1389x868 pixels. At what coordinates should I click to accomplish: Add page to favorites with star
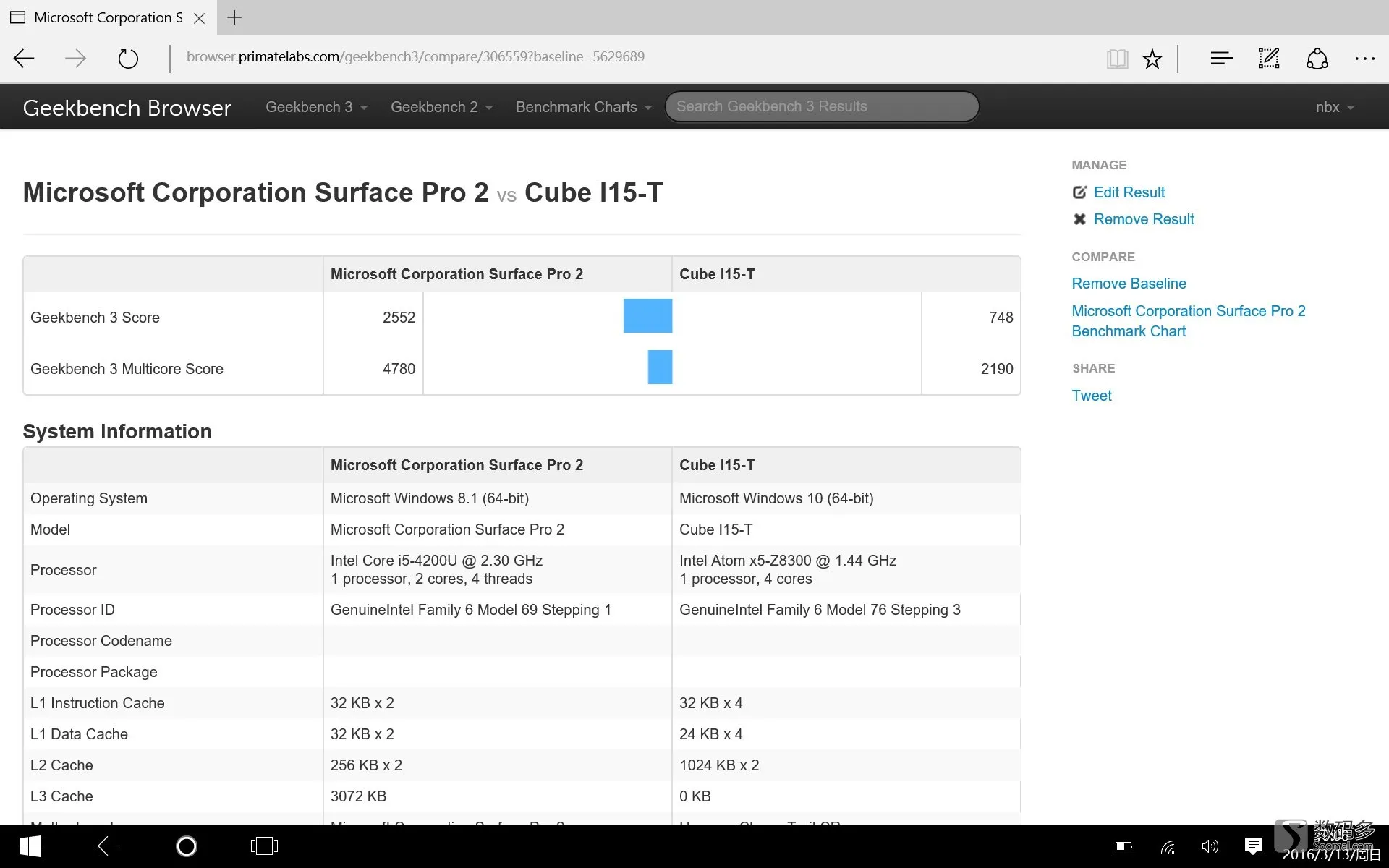point(1152,59)
